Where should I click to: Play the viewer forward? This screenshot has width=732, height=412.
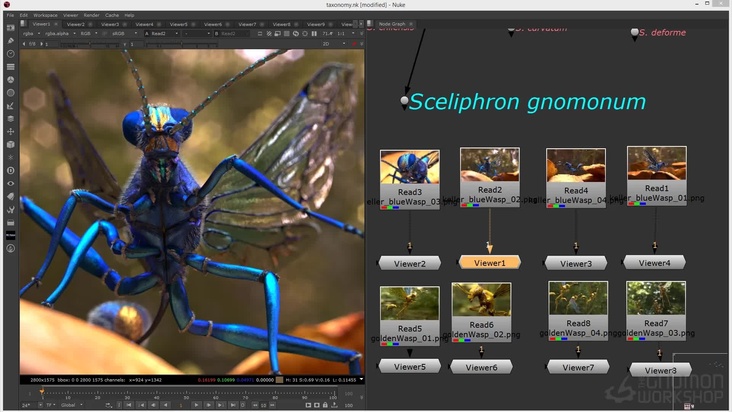197,405
